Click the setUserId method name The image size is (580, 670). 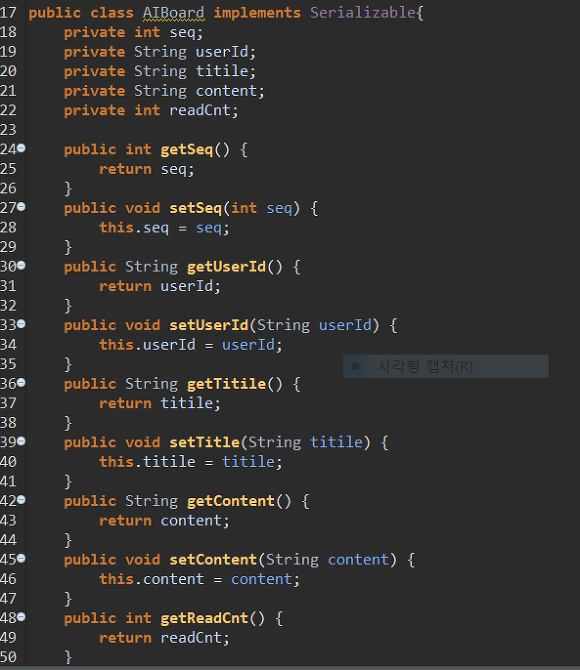[x=209, y=325]
